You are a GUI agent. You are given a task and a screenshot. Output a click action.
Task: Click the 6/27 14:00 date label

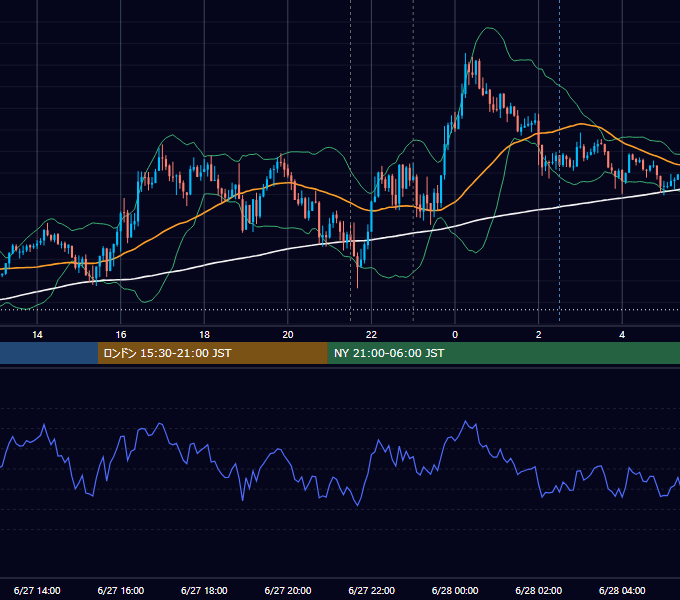(x=37, y=590)
